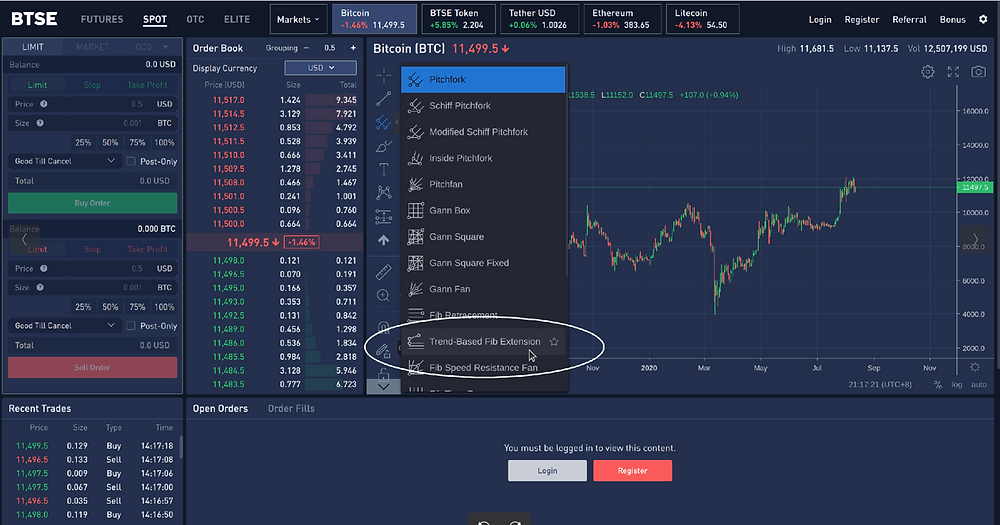Click the red Sell Order button
Screen dimensions: 1000x525
tap(92, 367)
